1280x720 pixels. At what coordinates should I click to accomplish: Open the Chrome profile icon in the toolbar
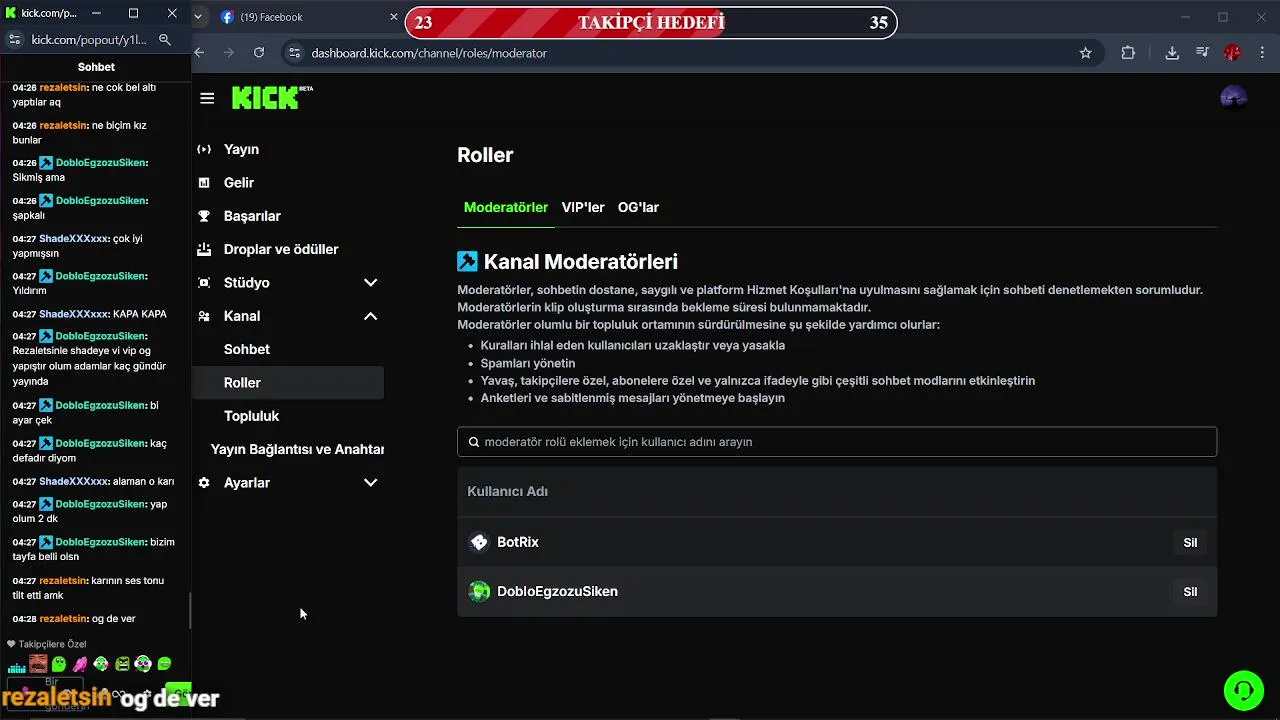click(1233, 53)
